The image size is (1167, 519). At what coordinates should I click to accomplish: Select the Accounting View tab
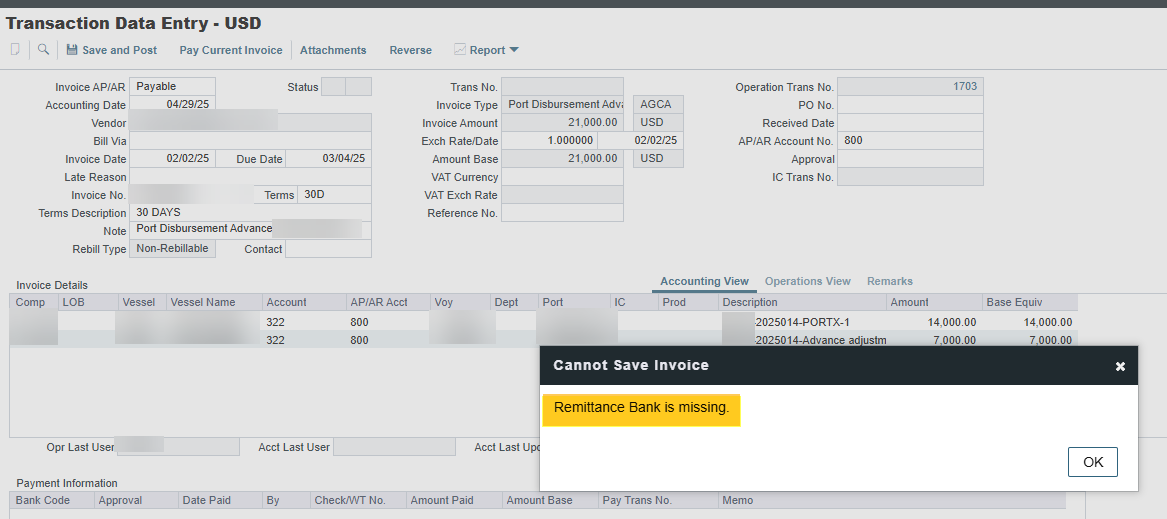pyautogui.click(x=704, y=282)
